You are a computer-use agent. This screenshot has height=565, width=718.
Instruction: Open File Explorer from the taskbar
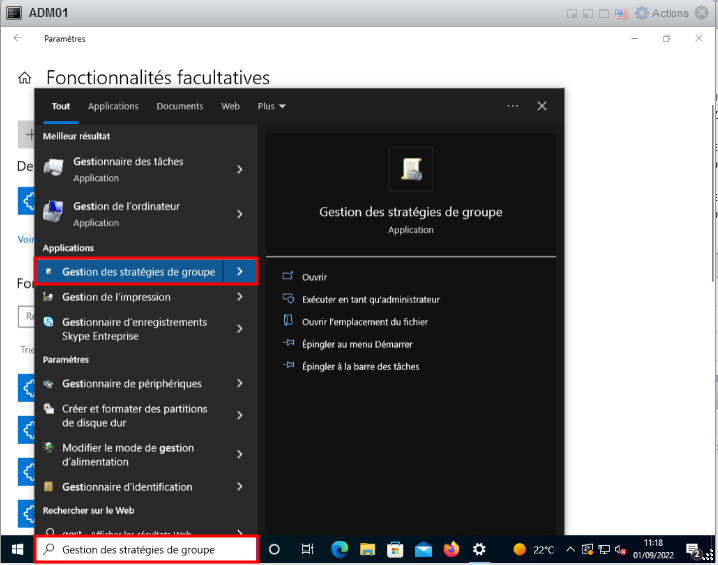[x=367, y=549]
